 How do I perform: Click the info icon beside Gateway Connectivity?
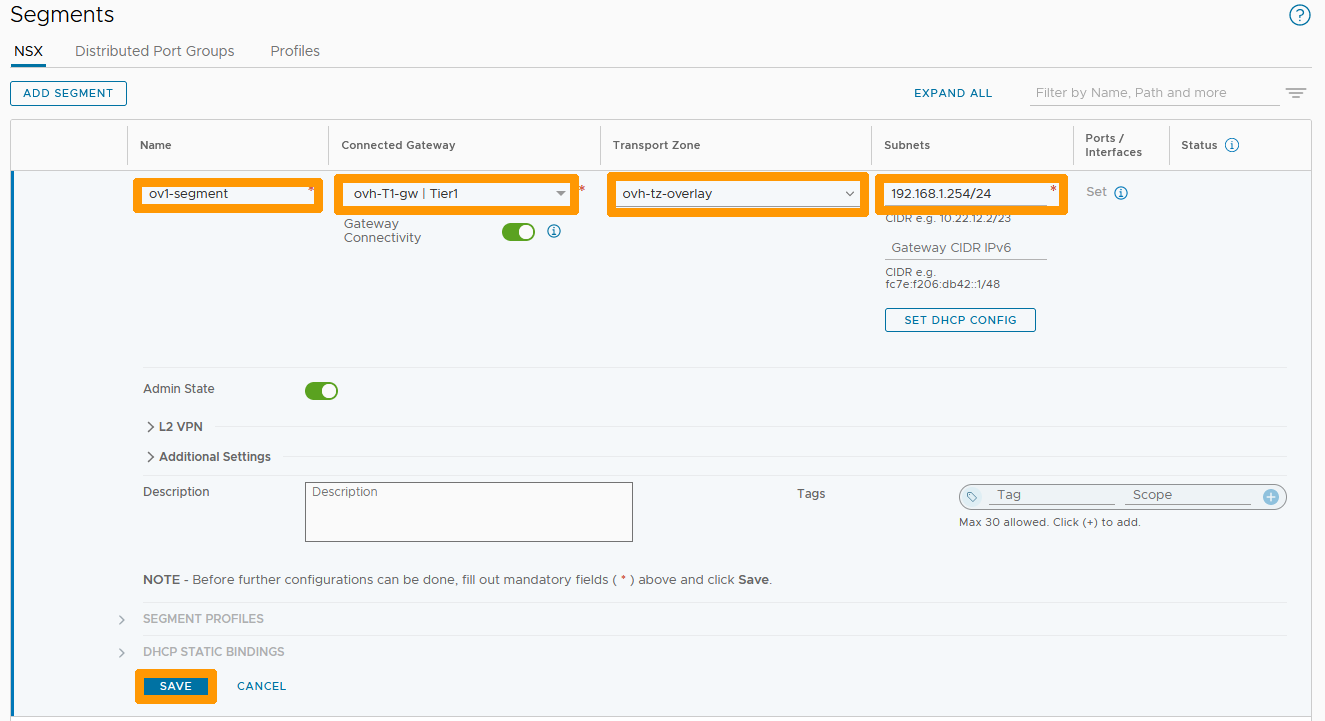point(554,231)
